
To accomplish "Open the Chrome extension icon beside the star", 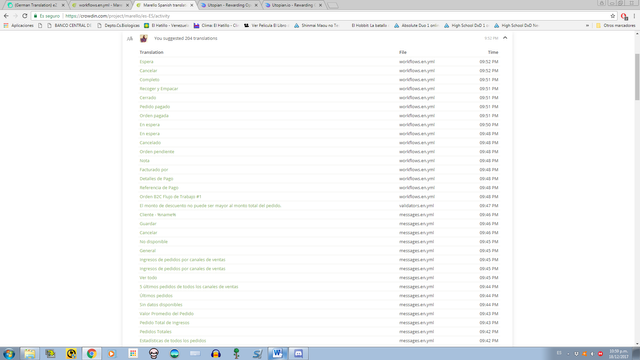I will [624, 16].
